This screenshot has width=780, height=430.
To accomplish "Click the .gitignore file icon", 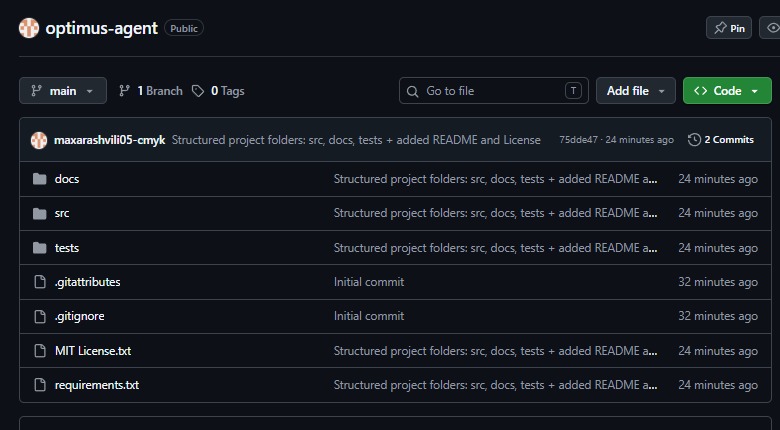I will pos(40,316).
